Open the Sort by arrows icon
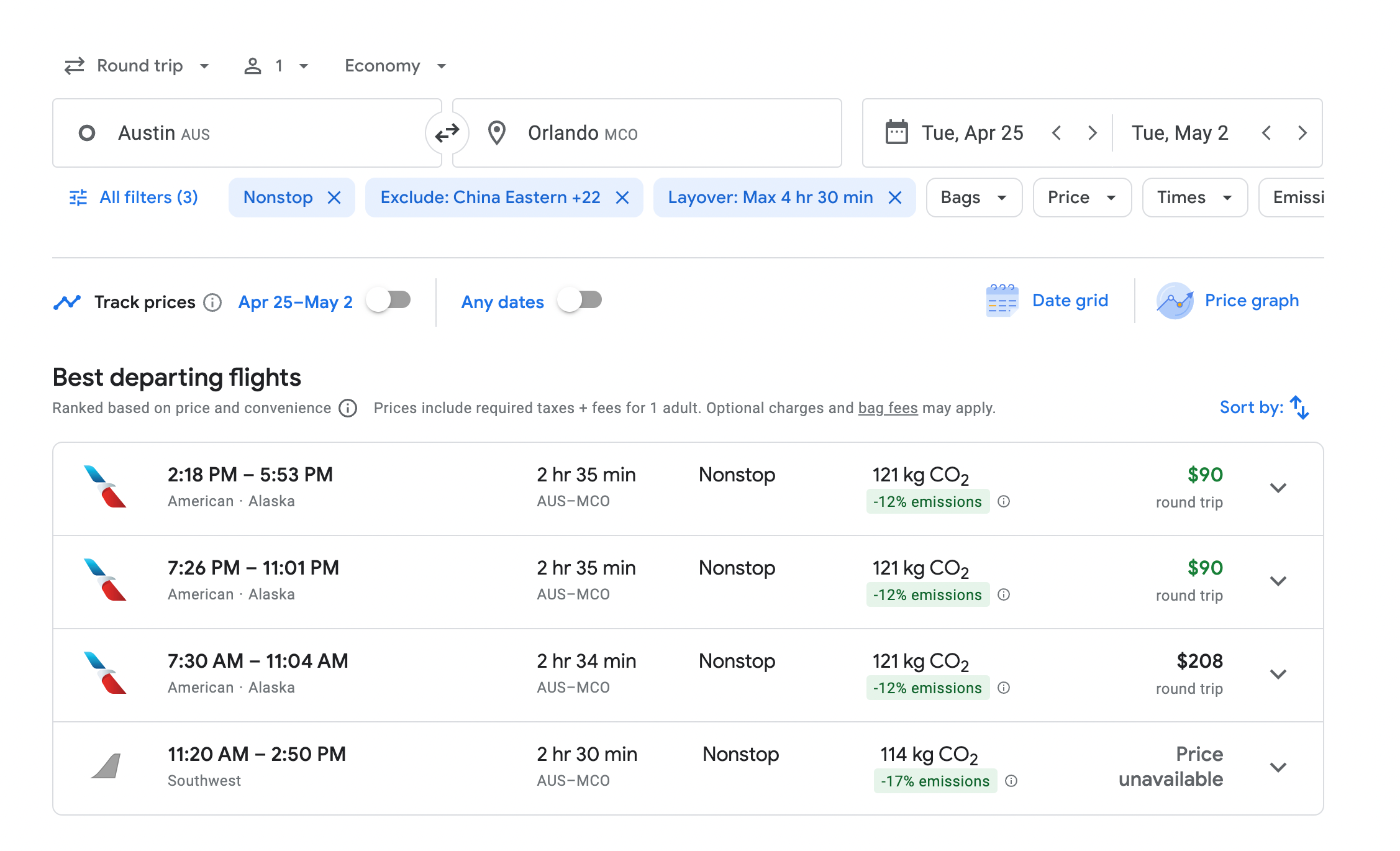Screen dimensions: 1400x851 click(1299, 407)
